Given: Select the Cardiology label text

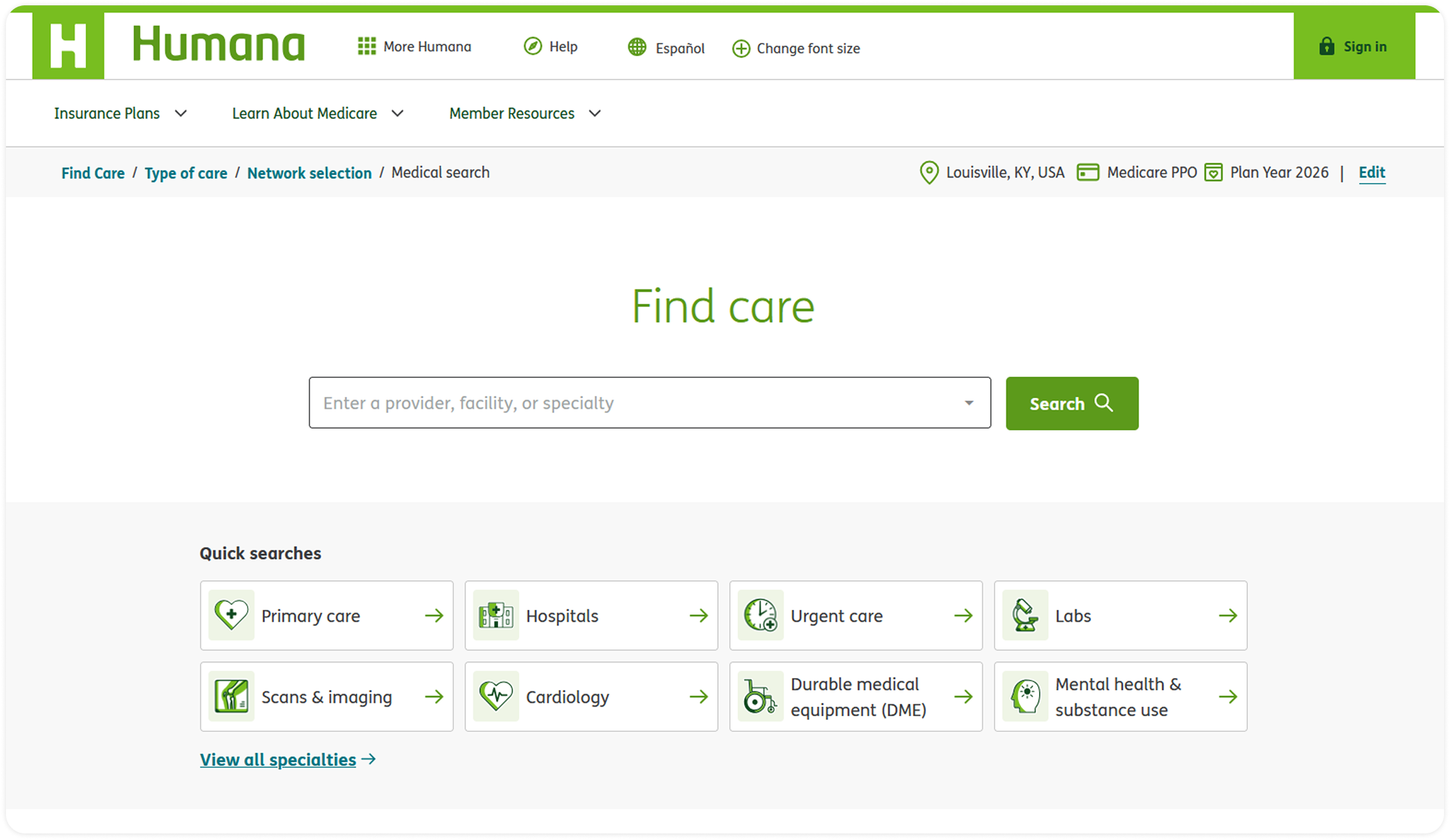Looking at the screenshot, I should click(x=567, y=697).
